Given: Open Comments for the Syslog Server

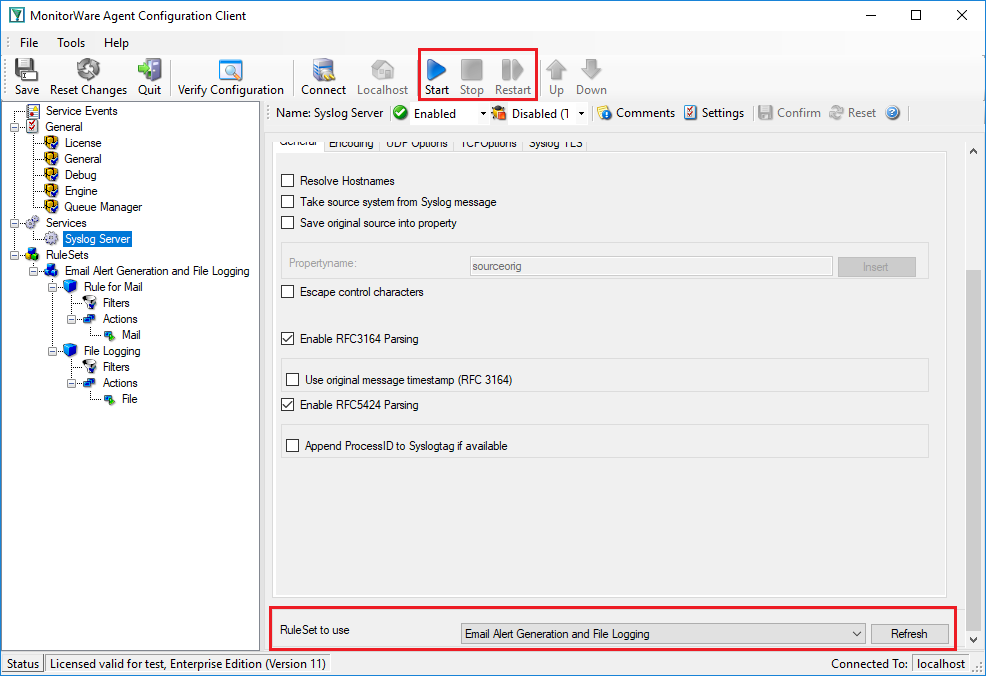Looking at the screenshot, I should pos(636,113).
